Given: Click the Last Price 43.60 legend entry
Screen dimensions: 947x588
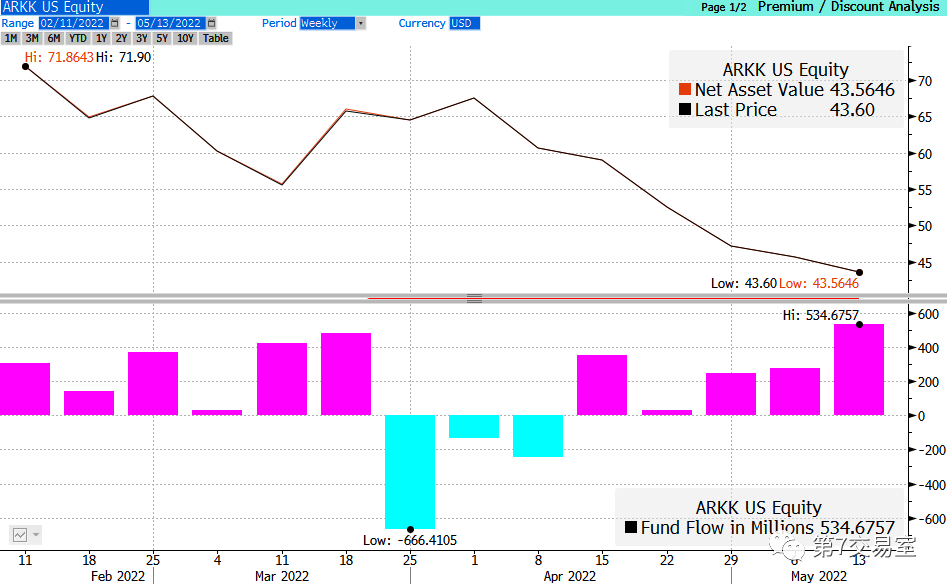Looking at the screenshot, I should pyautogui.click(x=777, y=109).
